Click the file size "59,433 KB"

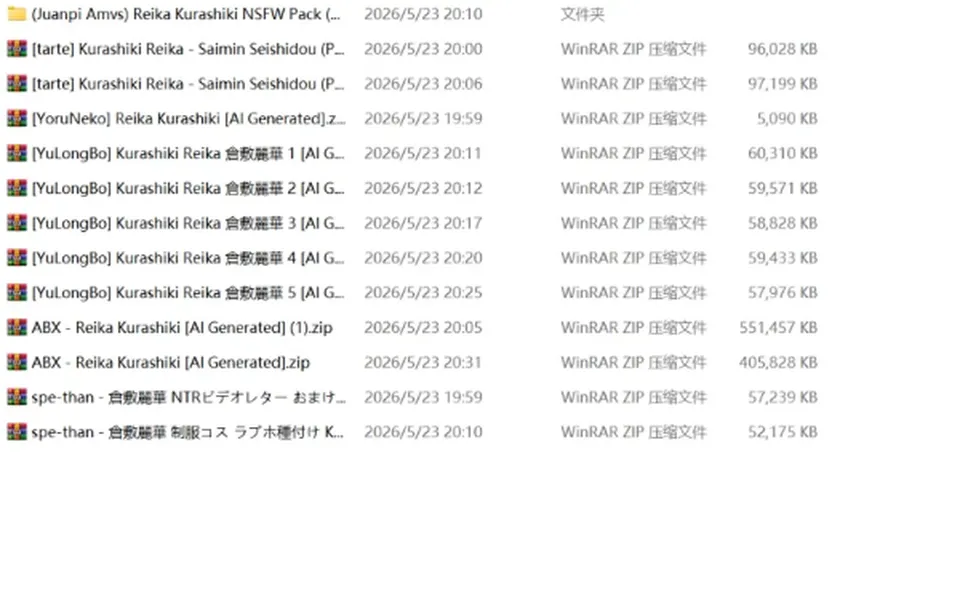tap(782, 258)
